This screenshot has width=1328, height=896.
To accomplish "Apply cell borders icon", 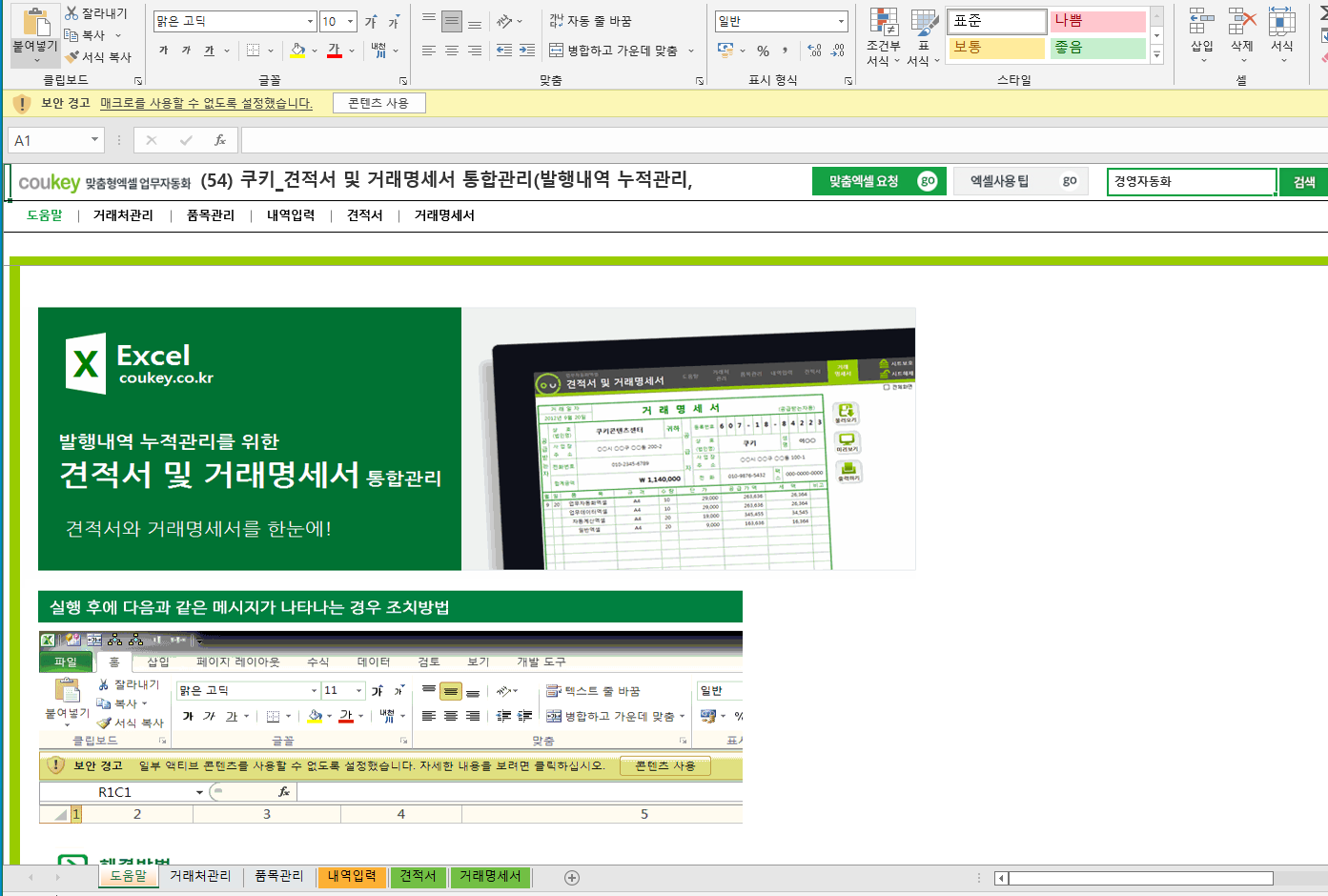I will (x=253, y=51).
